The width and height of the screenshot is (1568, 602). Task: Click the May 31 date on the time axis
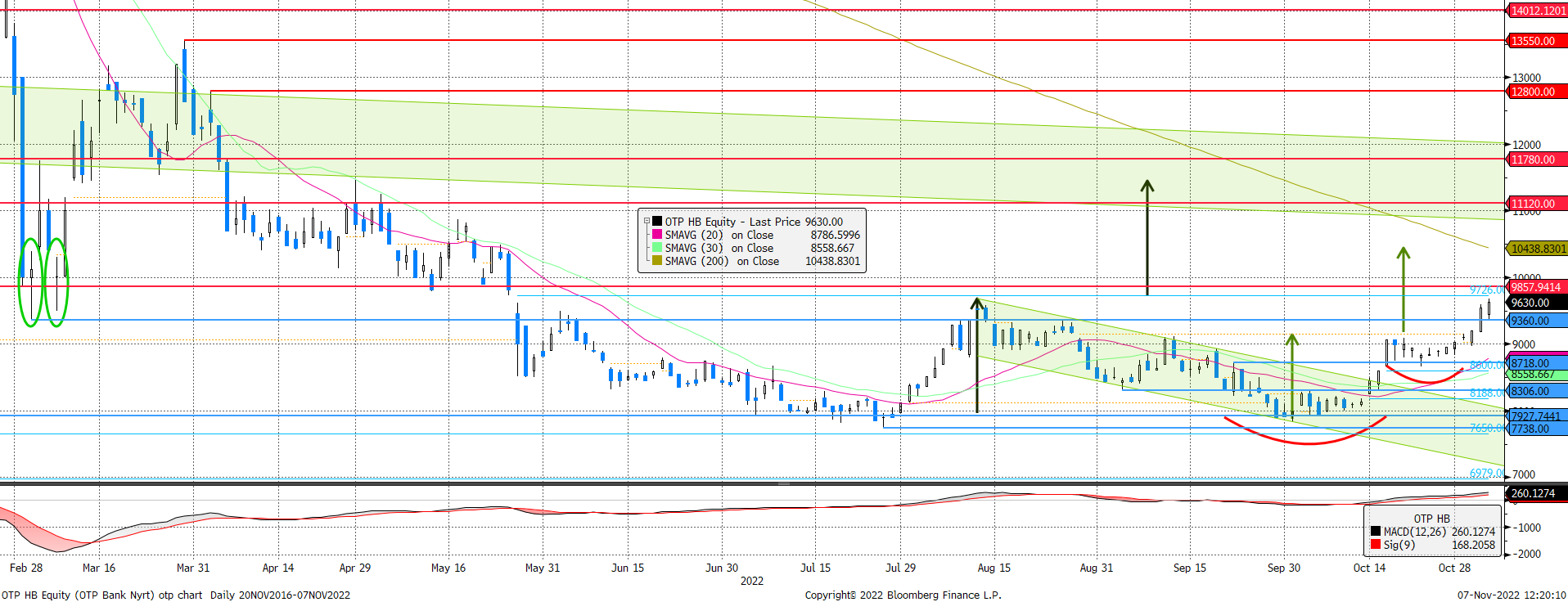(x=543, y=568)
